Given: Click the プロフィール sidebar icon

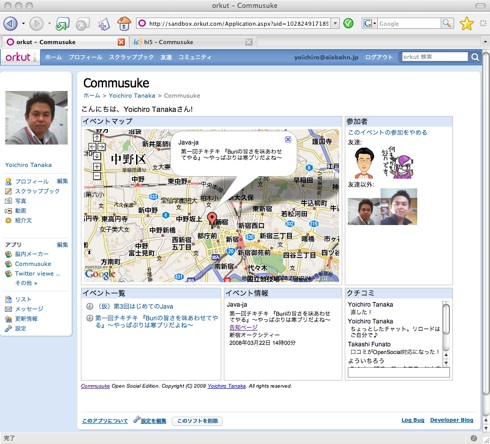Looking at the screenshot, I should [8, 182].
